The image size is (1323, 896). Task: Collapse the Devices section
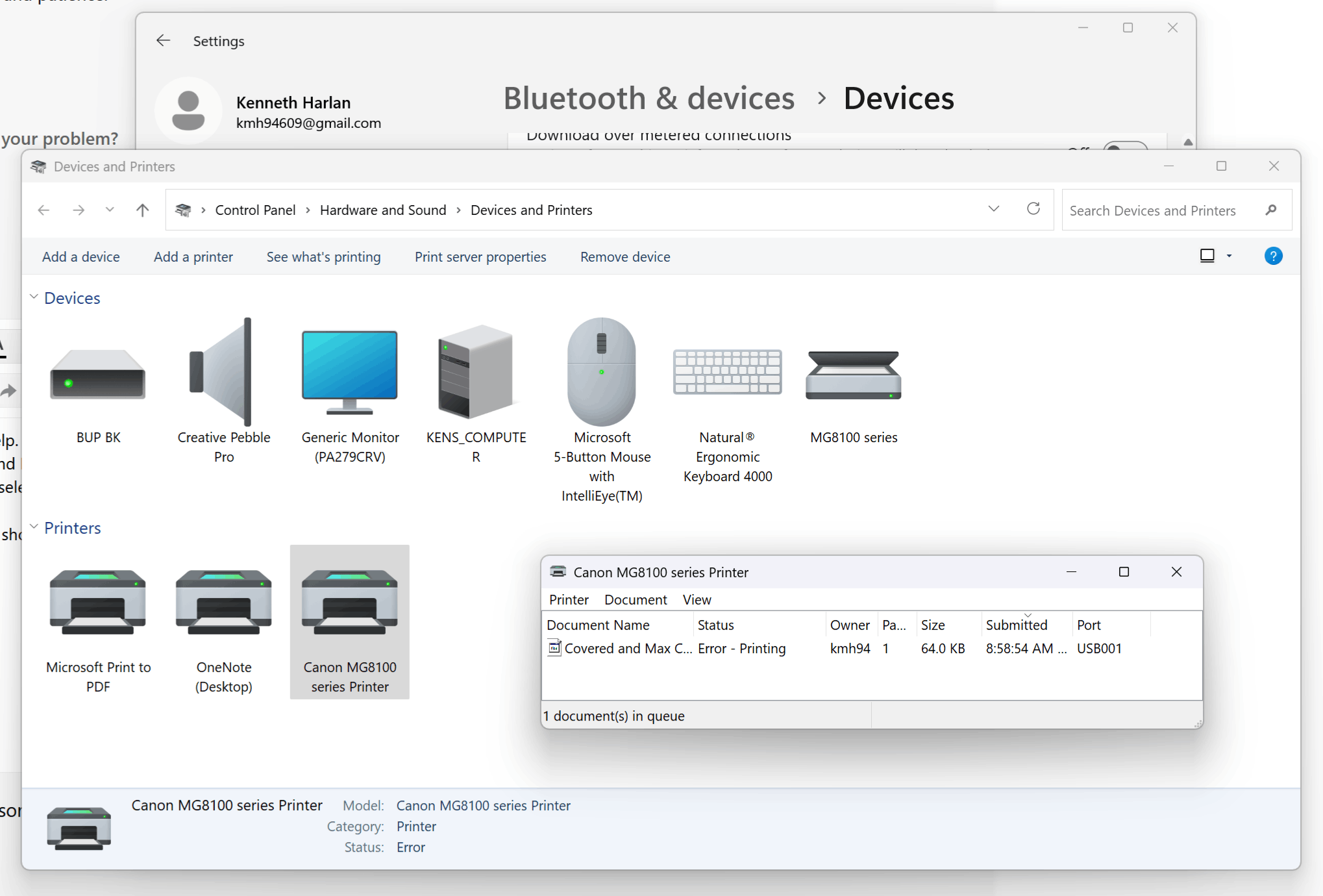click(34, 297)
